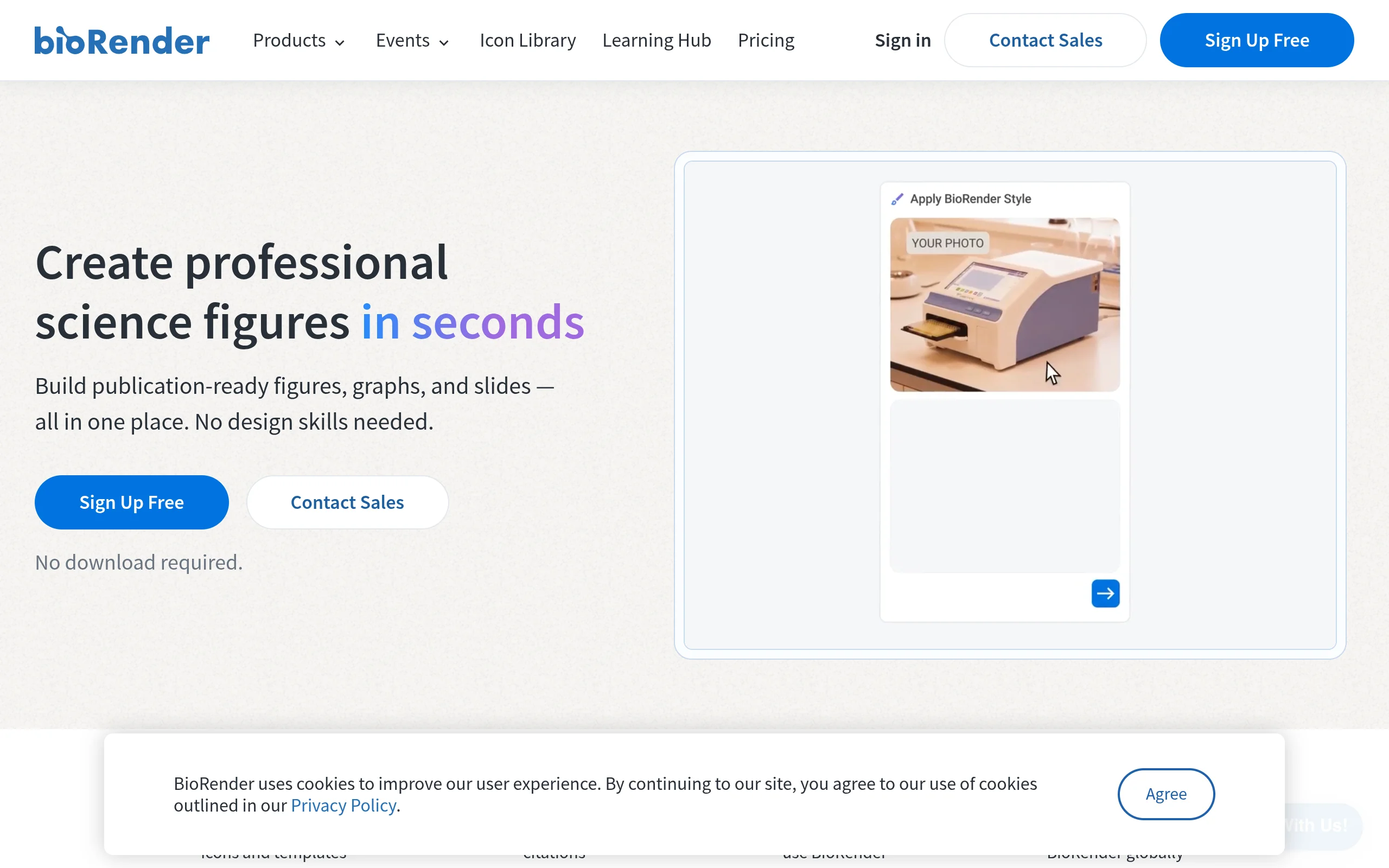Click the empty result box below the photo
This screenshot has width=1389, height=868.
click(x=1004, y=486)
